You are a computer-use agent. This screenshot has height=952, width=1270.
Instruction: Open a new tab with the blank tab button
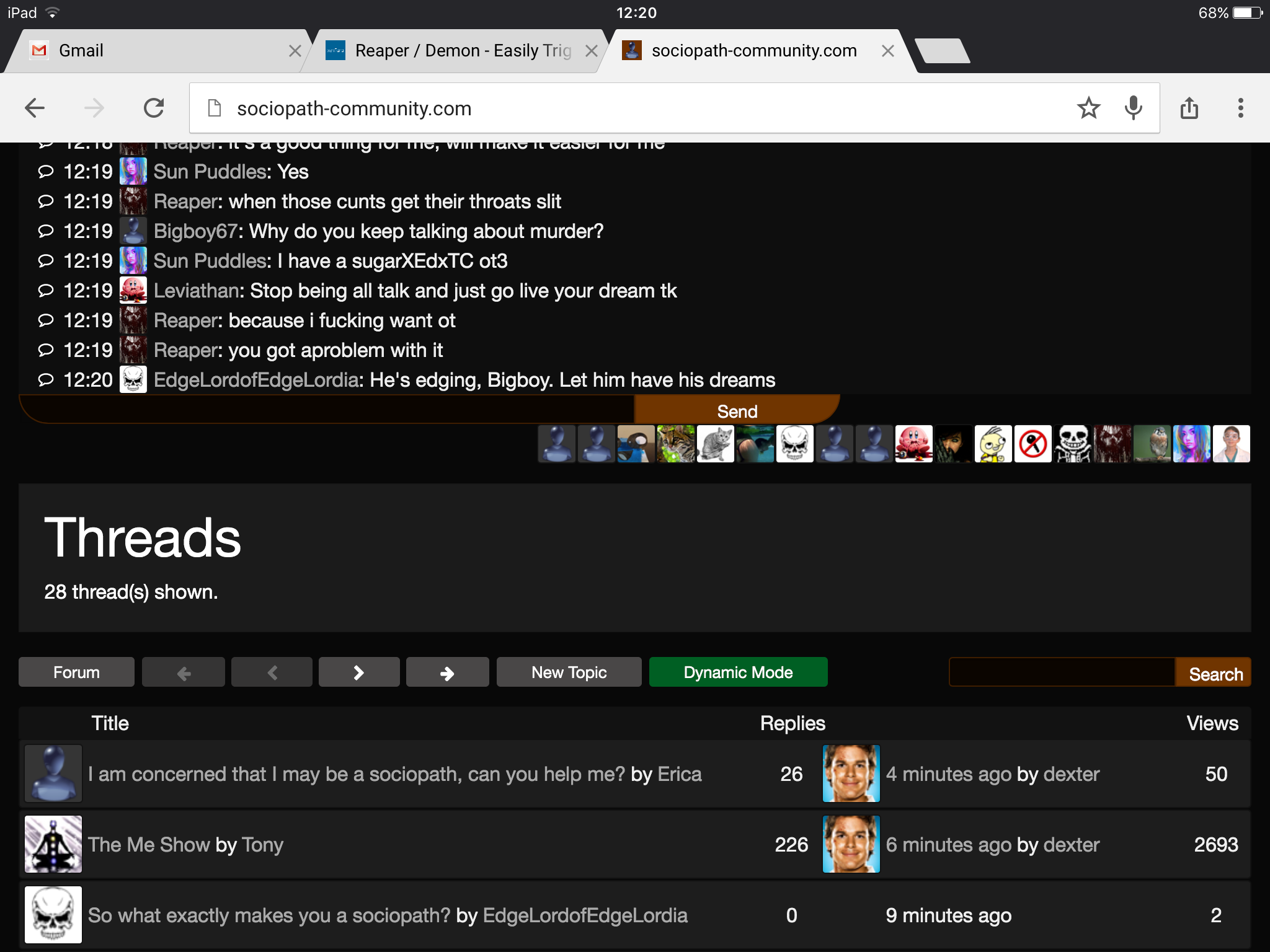(943, 51)
